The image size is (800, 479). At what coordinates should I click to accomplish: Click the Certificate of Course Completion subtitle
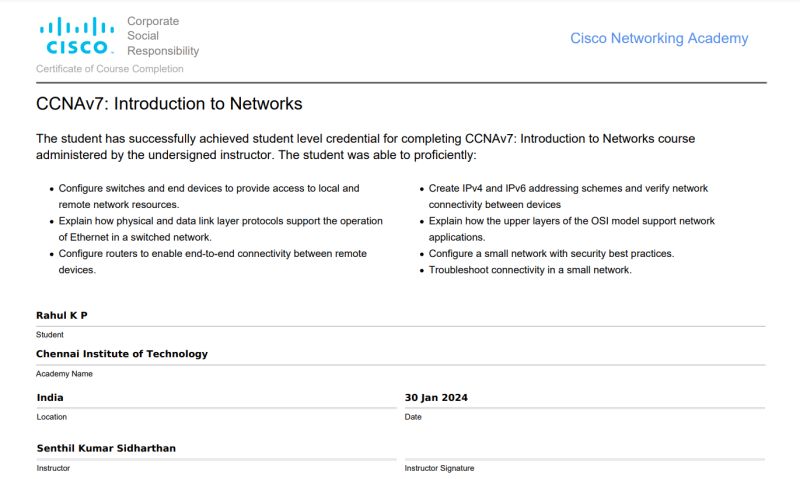coord(110,69)
